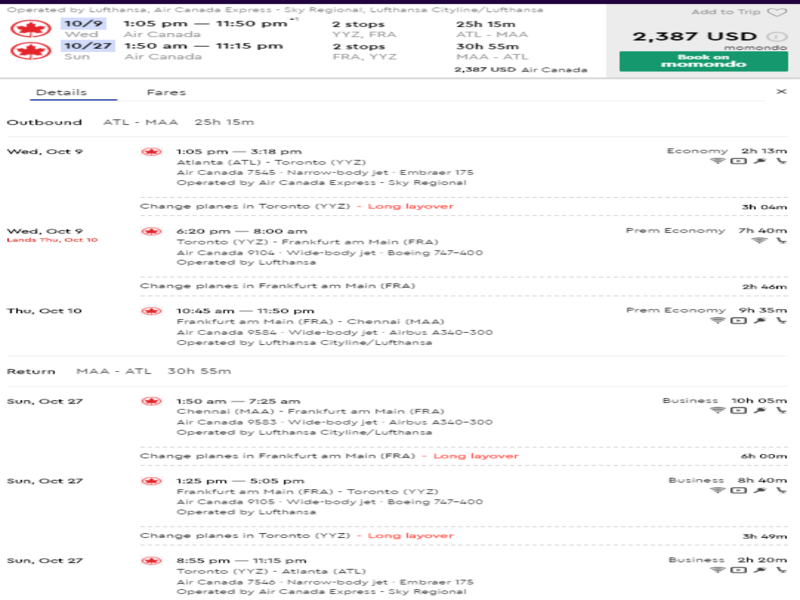Click the Air Canada logo beside 10/27 summary
The image size is (800, 600).
click(x=31, y=51)
